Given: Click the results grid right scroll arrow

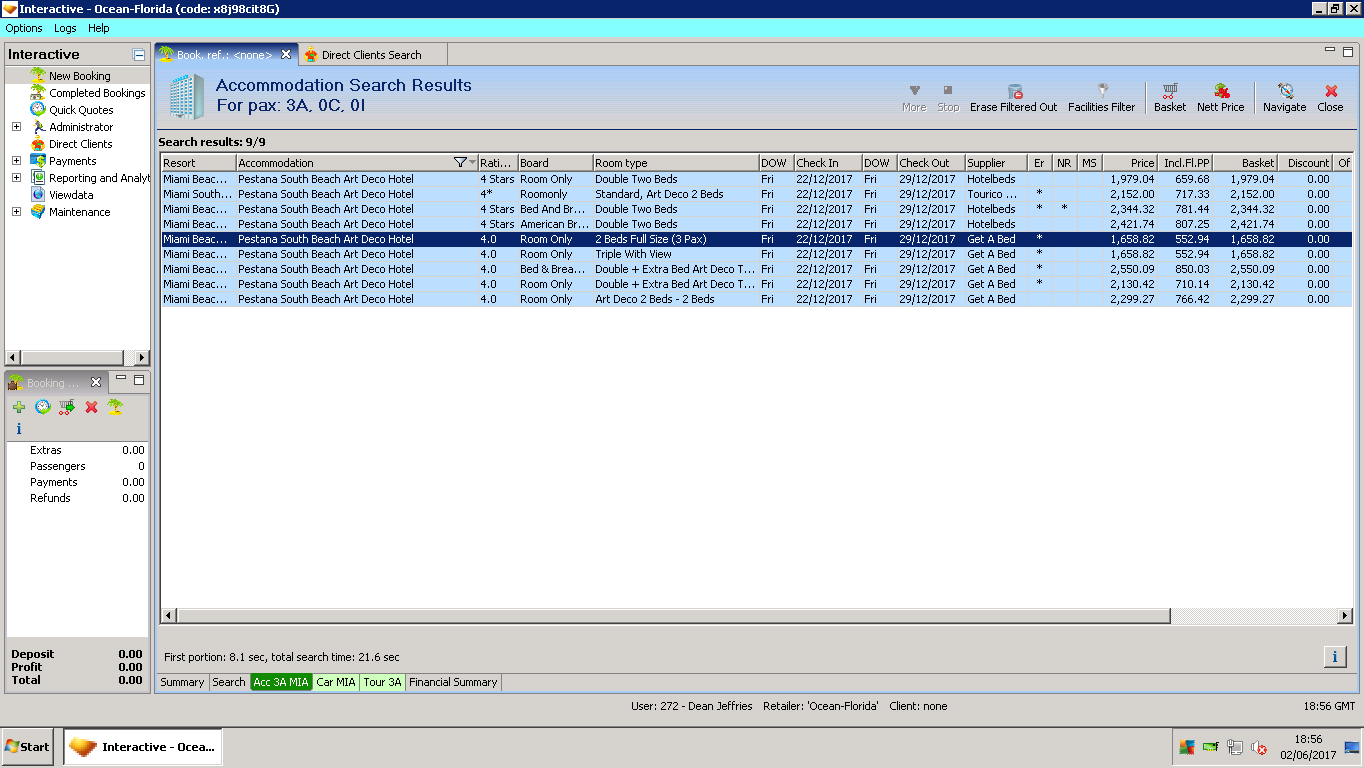Looking at the screenshot, I should [1345, 616].
